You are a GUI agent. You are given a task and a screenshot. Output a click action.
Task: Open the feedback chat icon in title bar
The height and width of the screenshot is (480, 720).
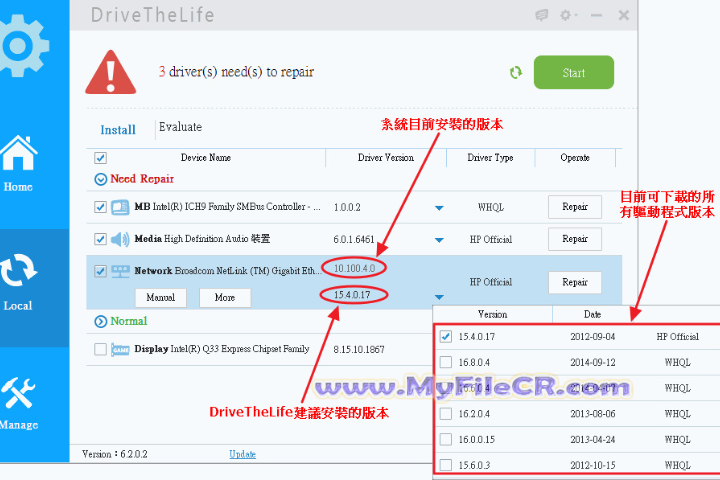point(542,15)
